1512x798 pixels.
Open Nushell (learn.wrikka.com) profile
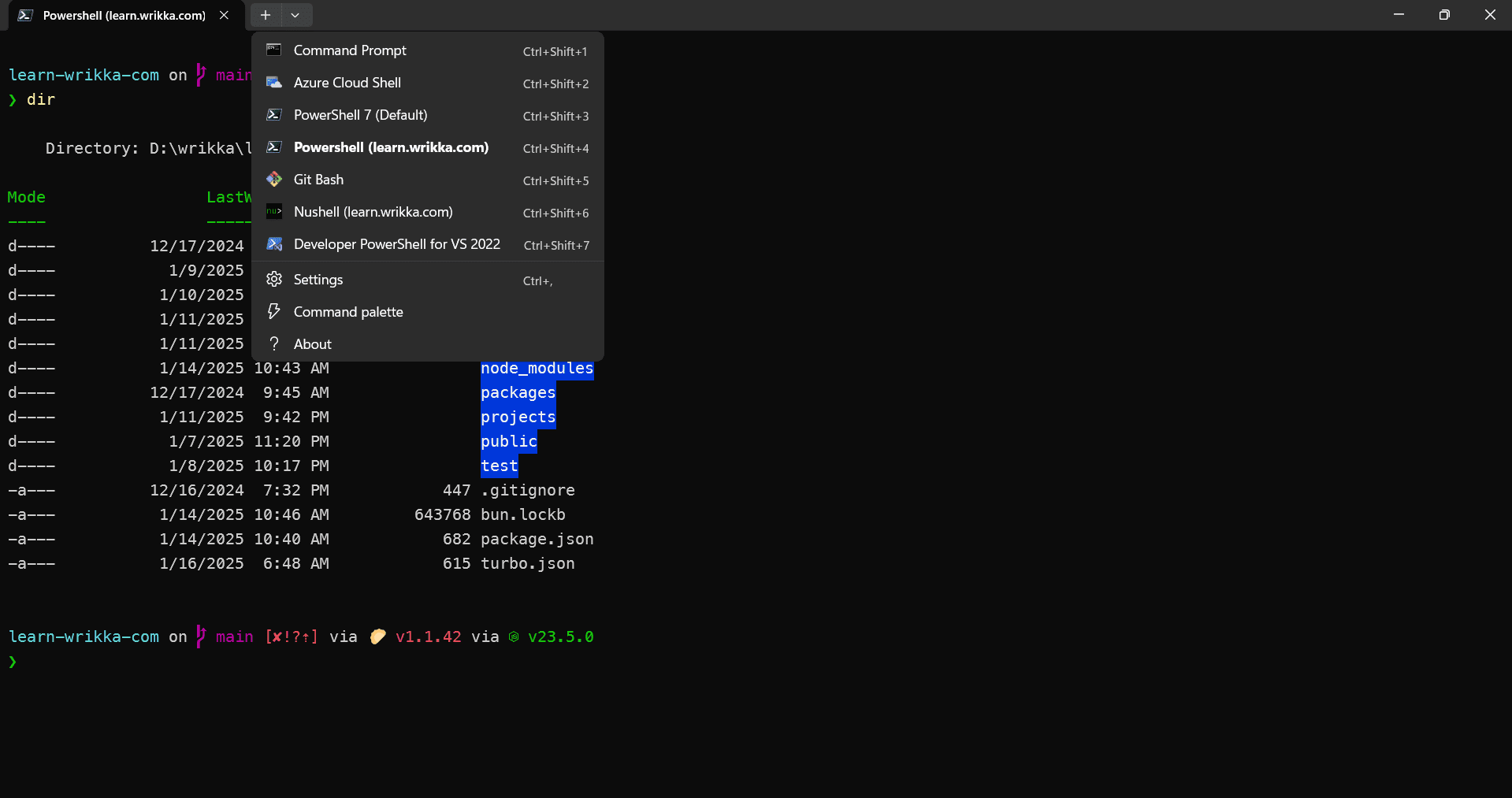tap(428, 212)
